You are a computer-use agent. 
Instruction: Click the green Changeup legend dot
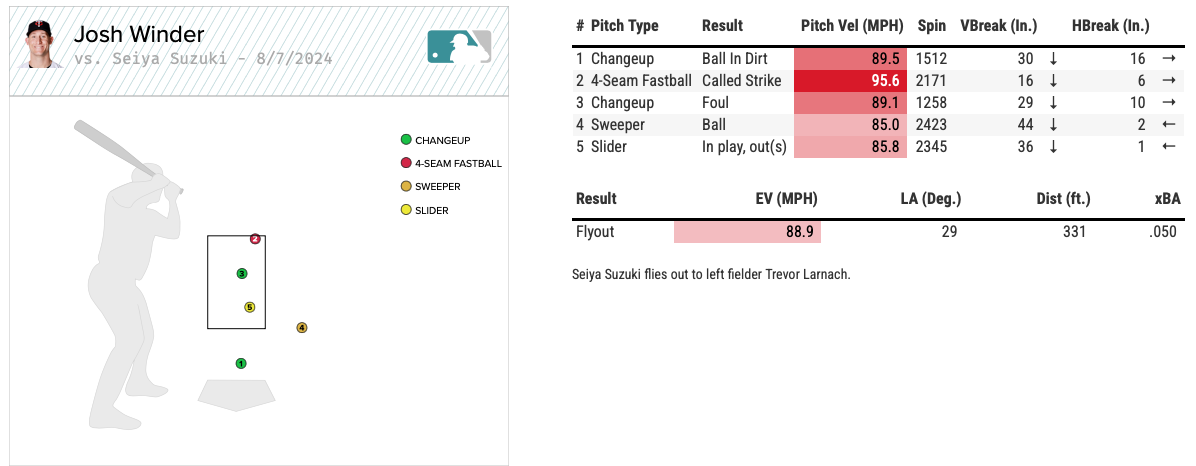(x=405, y=140)
